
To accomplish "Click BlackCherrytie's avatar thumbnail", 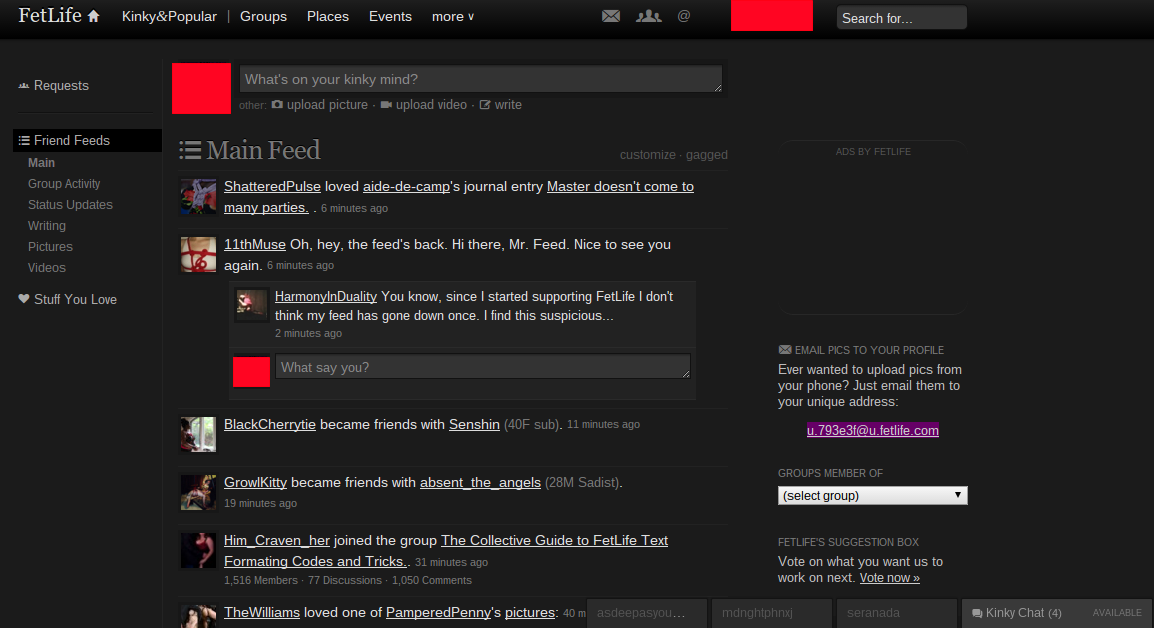I will 199,434.
